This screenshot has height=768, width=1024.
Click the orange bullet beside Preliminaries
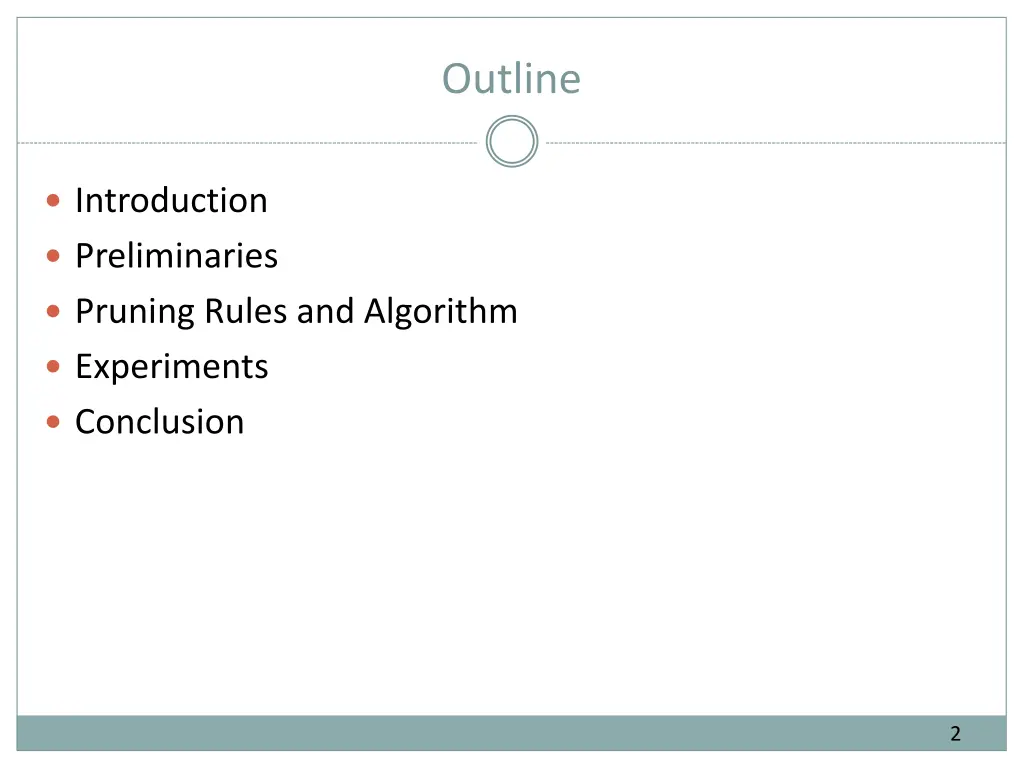click(x=54, y=255)
